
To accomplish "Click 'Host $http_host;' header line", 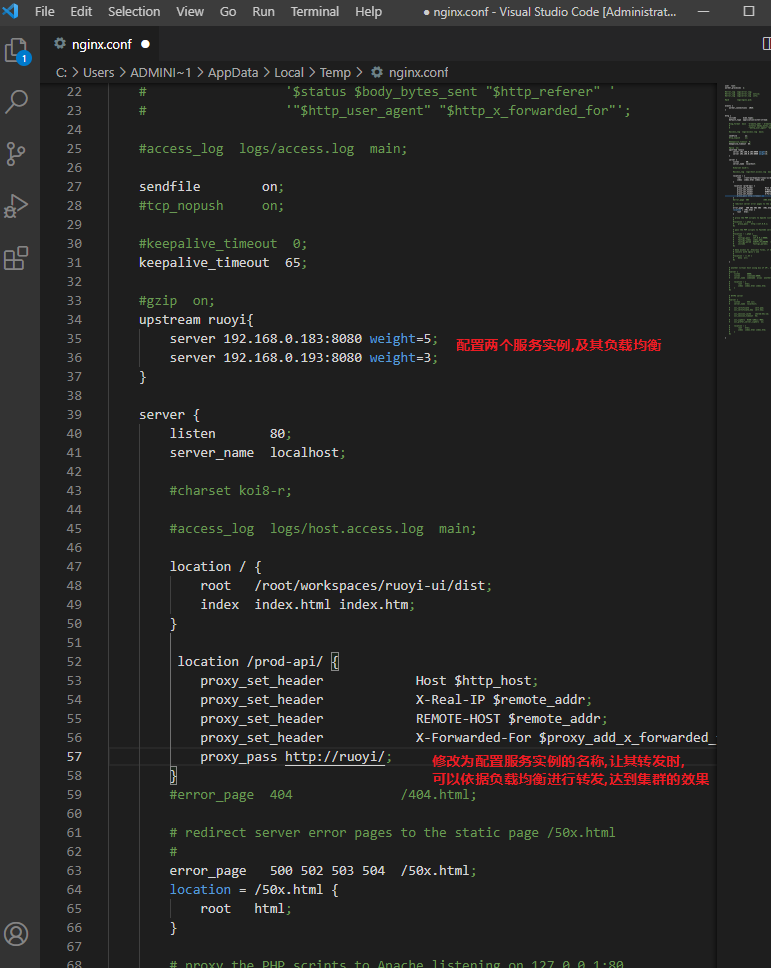I will click(x=369, y=680).
